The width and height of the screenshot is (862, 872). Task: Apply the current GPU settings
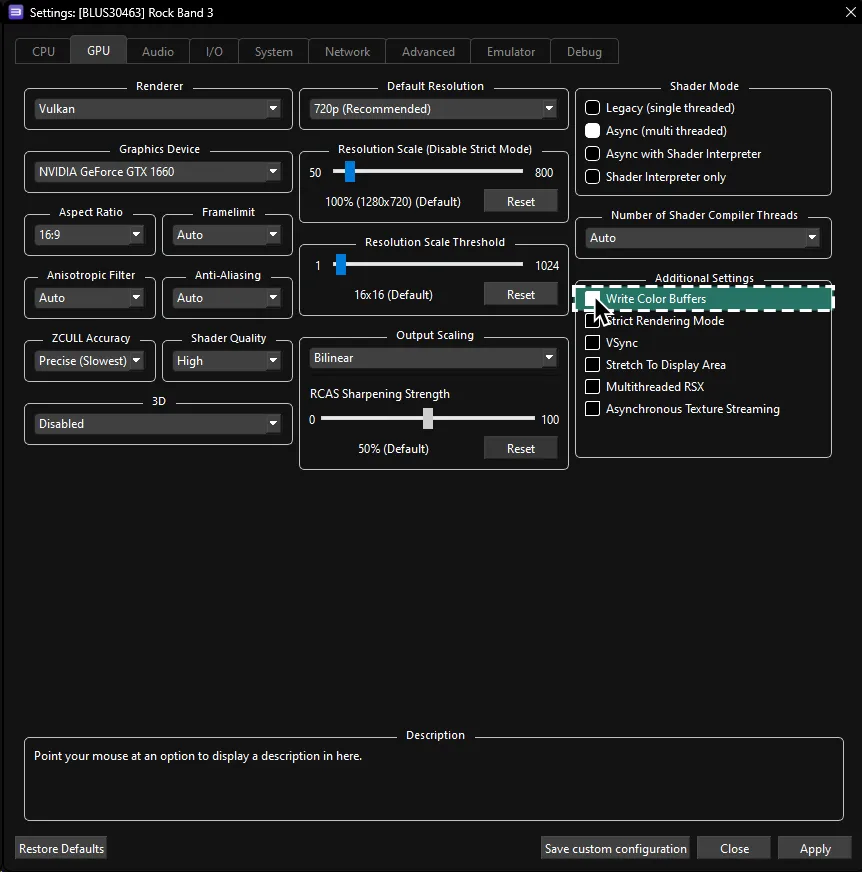coord(814,847)
